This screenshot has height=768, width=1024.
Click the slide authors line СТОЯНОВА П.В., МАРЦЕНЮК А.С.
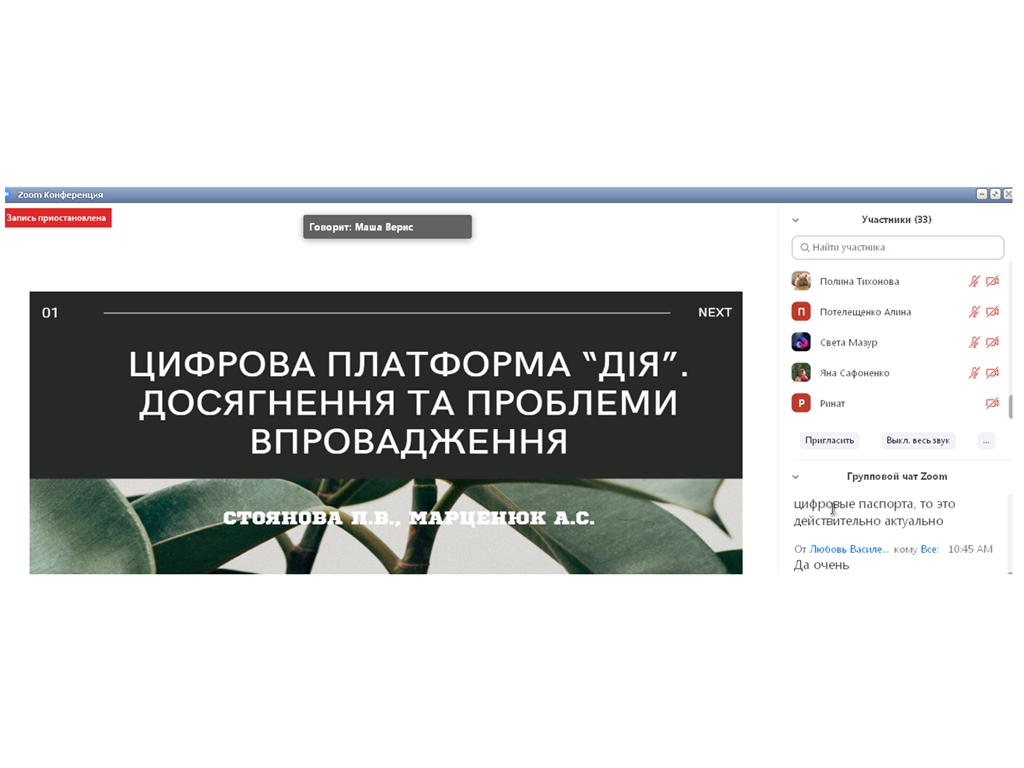tap(409, 519)
